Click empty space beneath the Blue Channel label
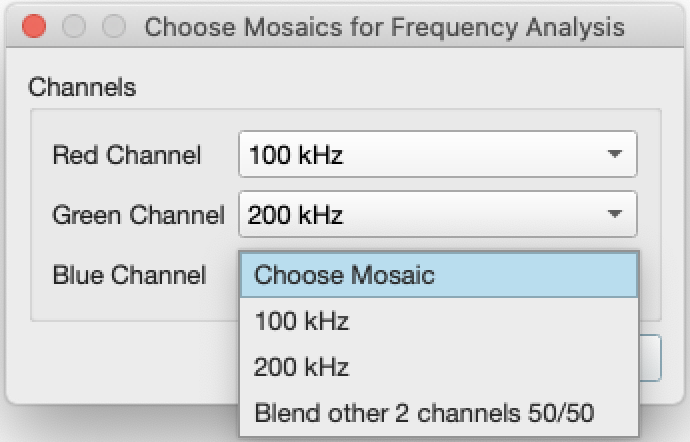Image resolution: width=690 pixels, height=442 pixels. click(130, 304)
